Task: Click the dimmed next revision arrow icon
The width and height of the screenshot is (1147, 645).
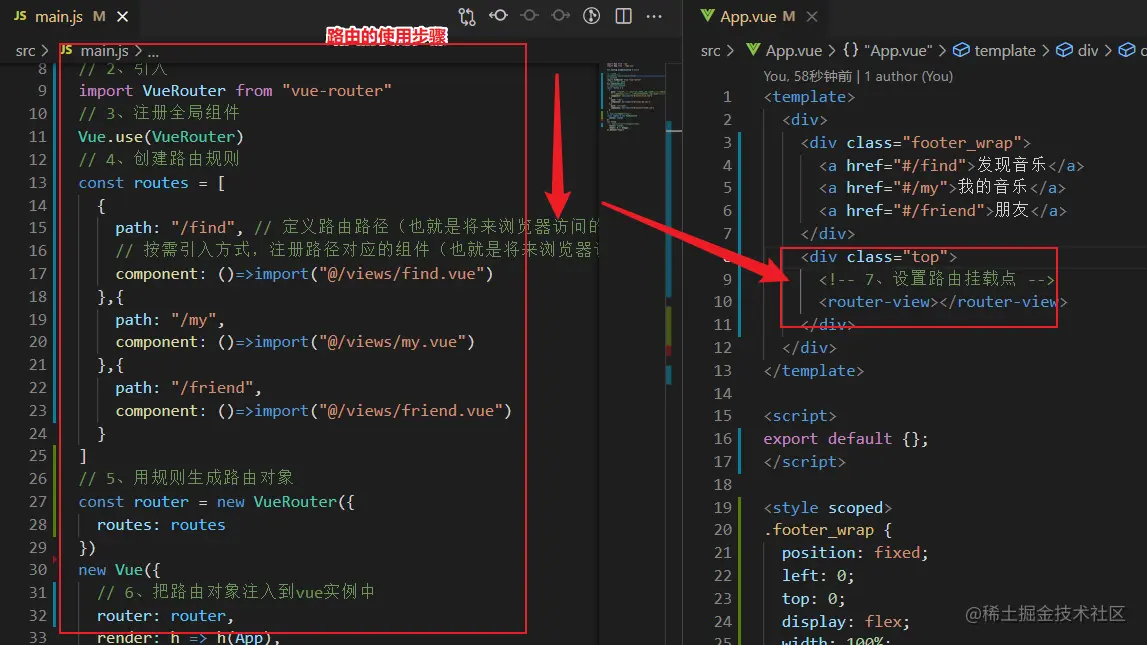Action: coord(560,15)
